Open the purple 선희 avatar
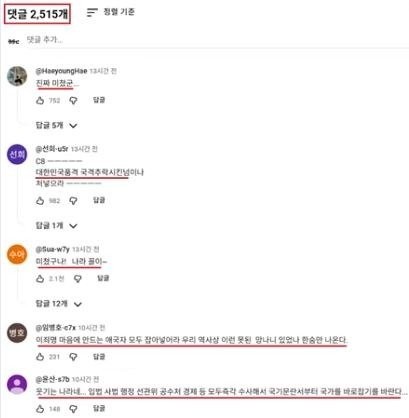Viewport: 409px width, 418px height. (x=17, y=154)
